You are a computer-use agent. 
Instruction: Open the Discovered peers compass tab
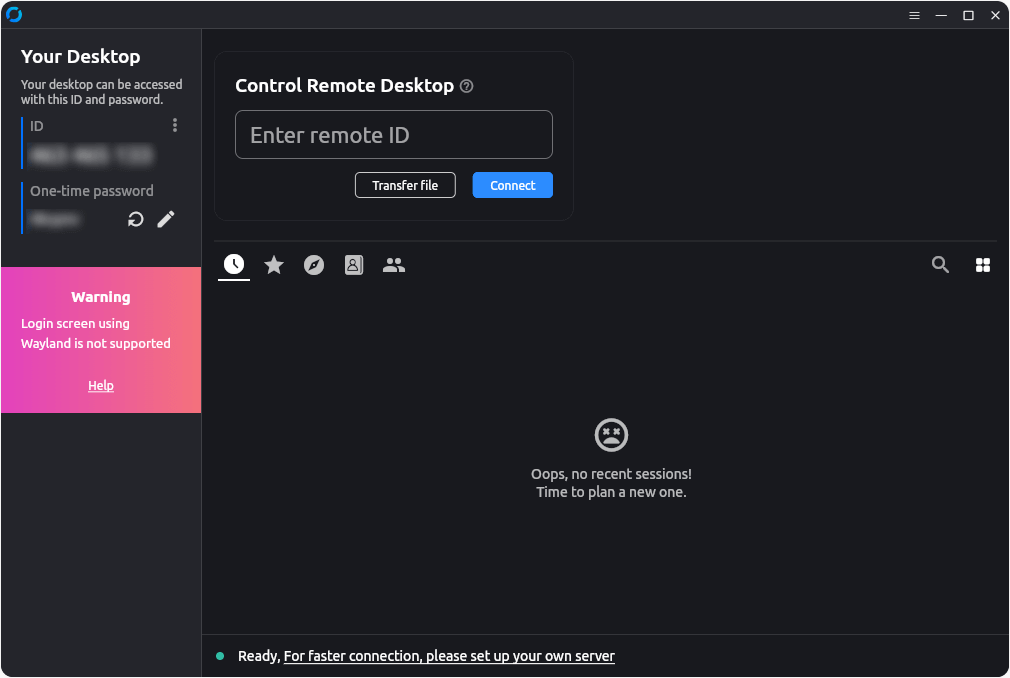click(313, 264)
